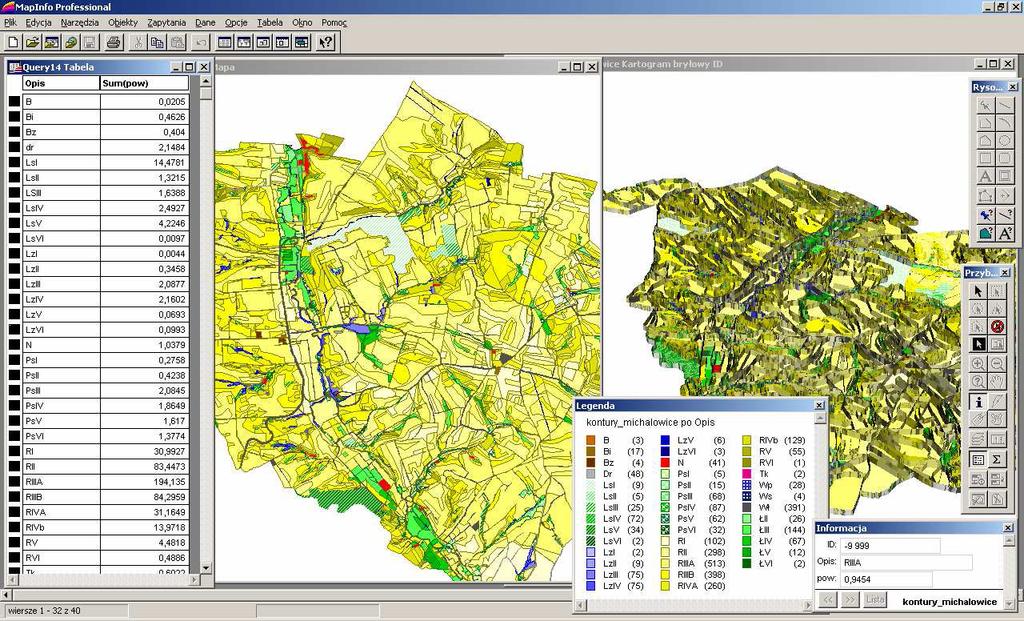1024x621 pixels.
Task: Toggle selection box for row LzIV
Action: coord(14,300)
